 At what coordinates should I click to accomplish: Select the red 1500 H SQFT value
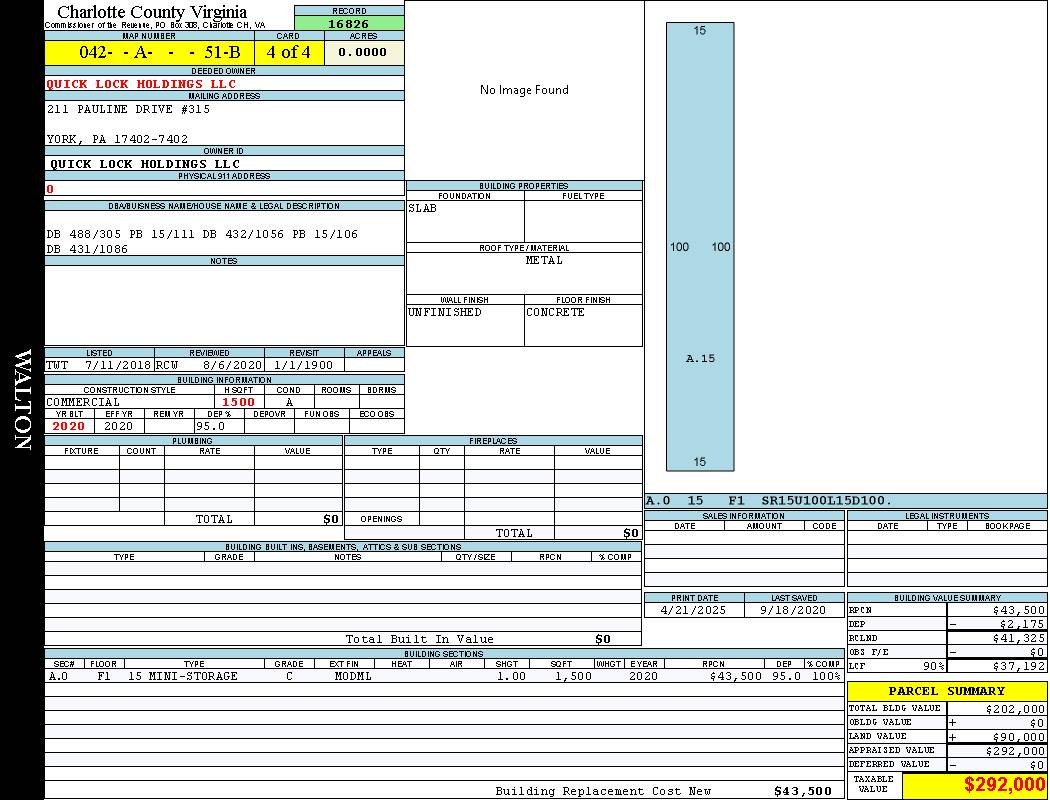coord(238,402)
